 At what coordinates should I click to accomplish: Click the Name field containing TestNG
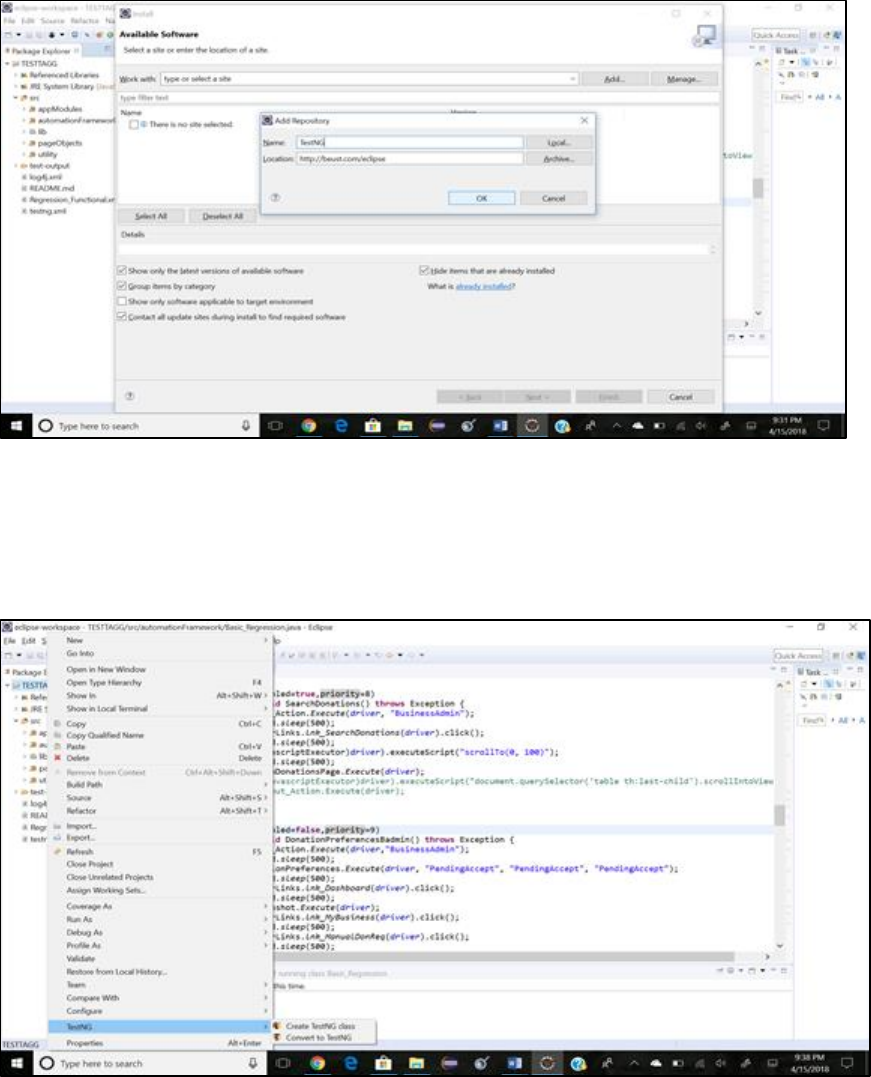point(410,142)
